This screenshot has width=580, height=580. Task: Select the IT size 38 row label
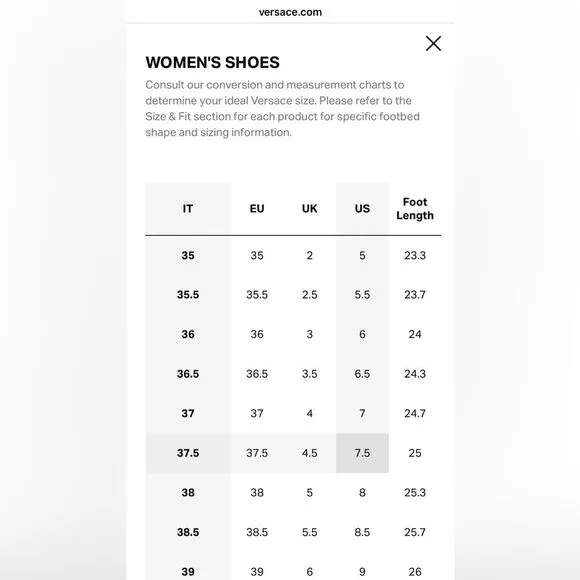(x=188, y=493)
